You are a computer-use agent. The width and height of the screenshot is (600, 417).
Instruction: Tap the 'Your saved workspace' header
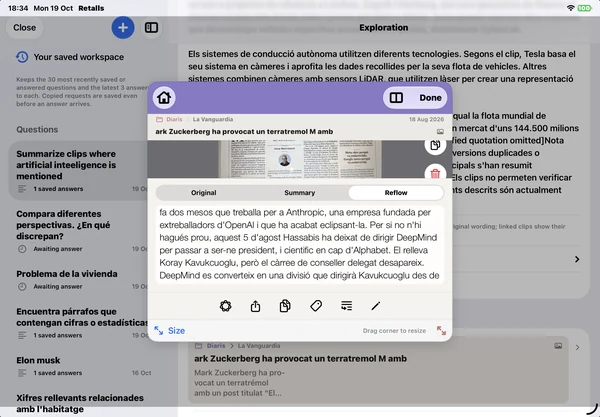[78, 57]
